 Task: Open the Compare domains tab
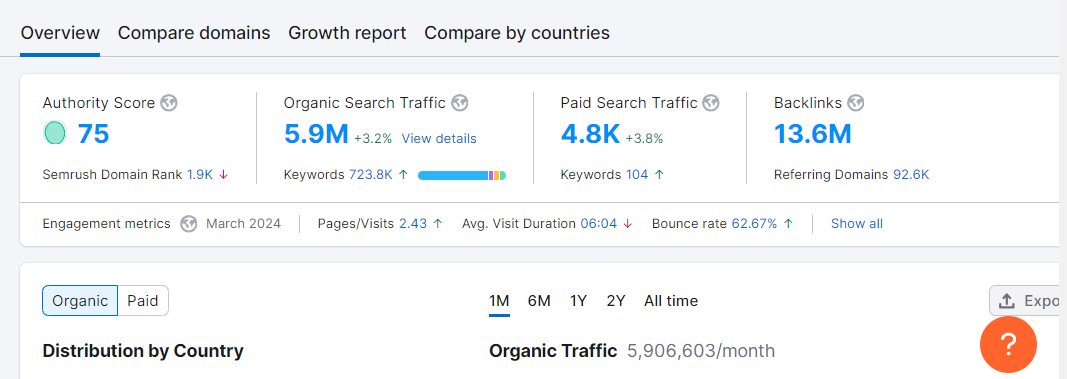click(194, 33)
